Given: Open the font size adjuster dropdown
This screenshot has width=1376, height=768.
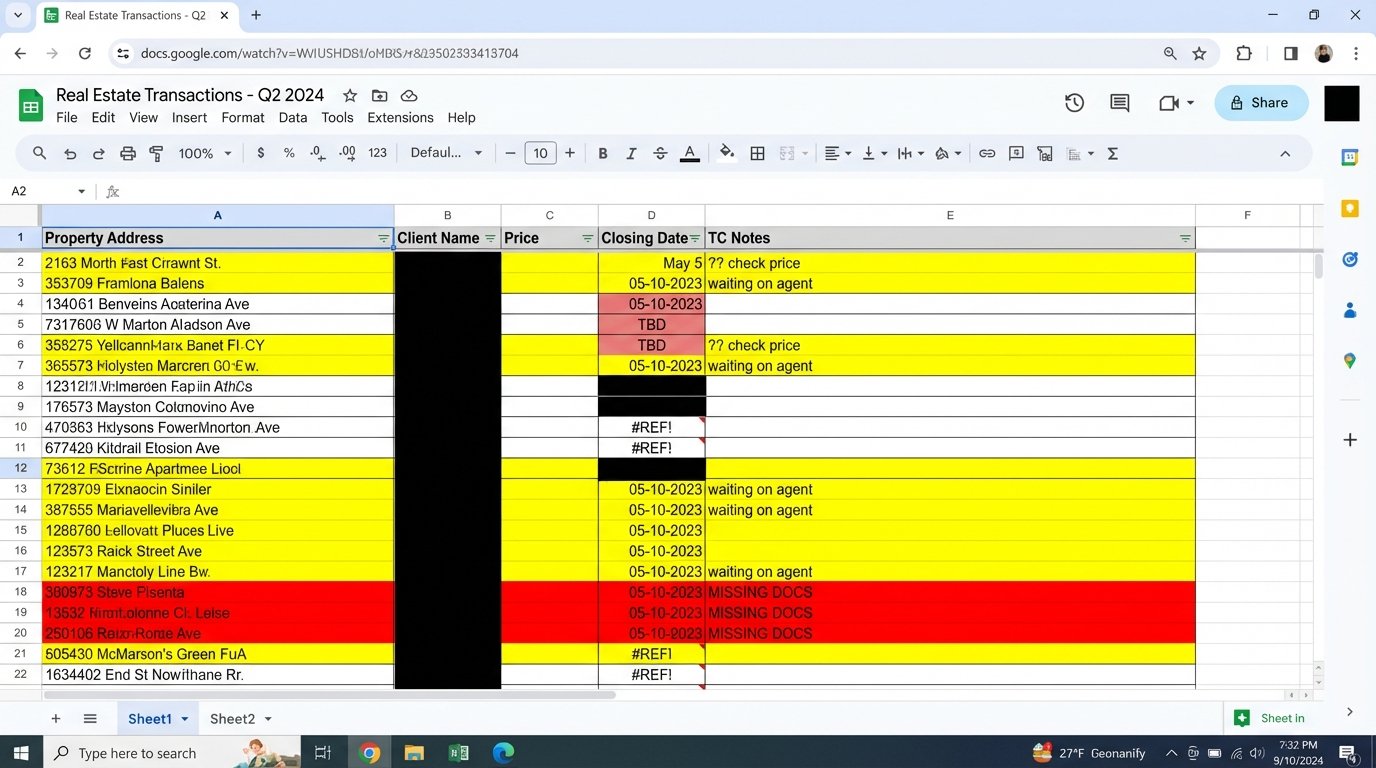Looking at the screenshot, I should coord(540,153).
